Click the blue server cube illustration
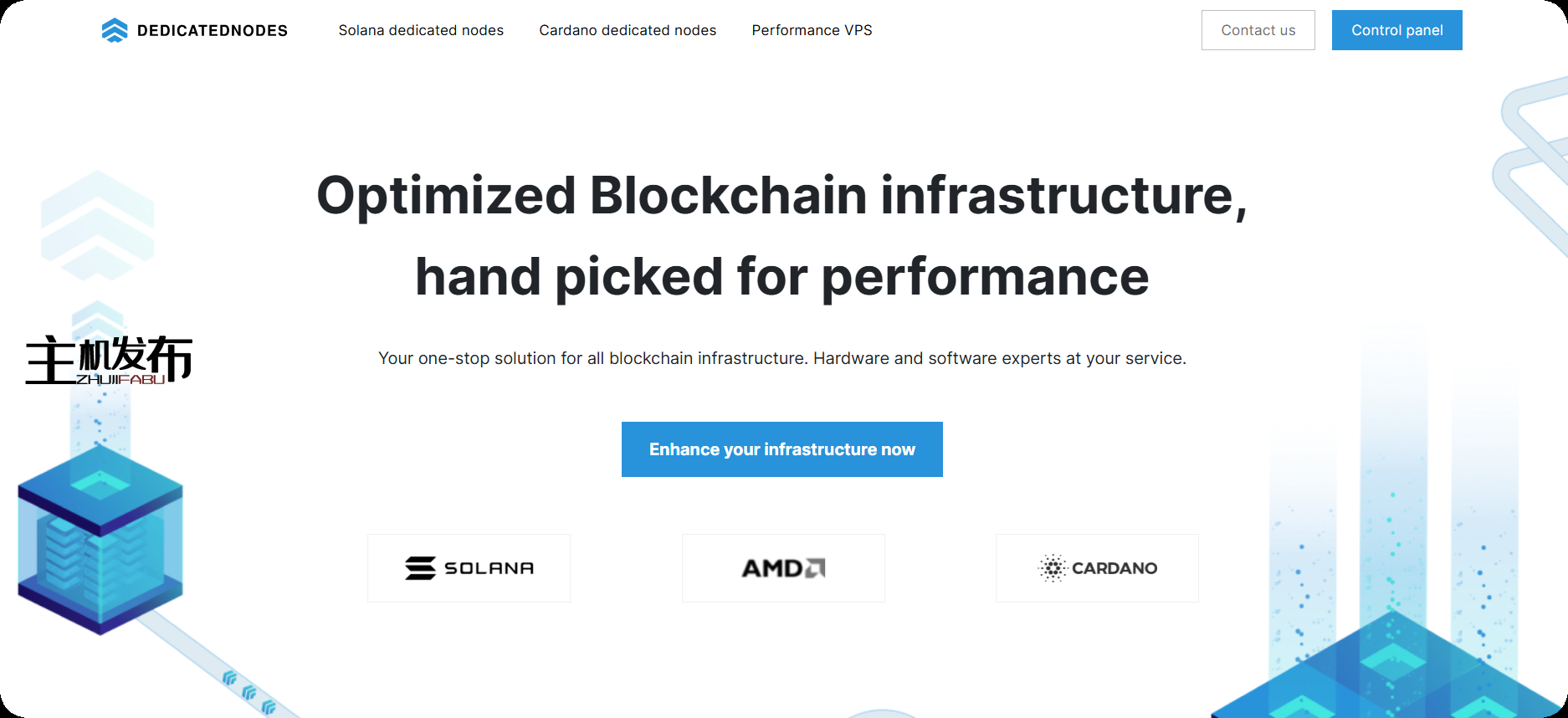The height and width of the screenshot is (718, 1568). [x=100, y=540]
